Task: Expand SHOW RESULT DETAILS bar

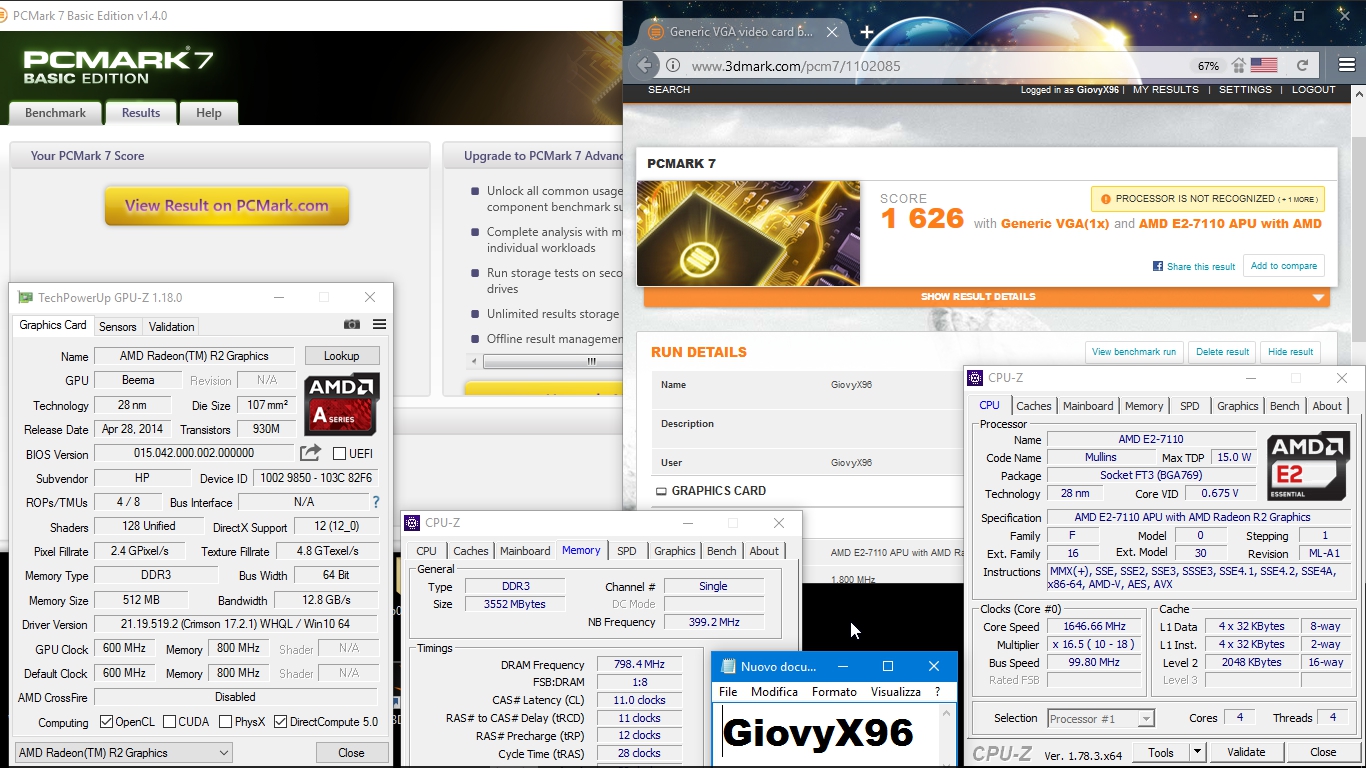Action: point(986,297)
